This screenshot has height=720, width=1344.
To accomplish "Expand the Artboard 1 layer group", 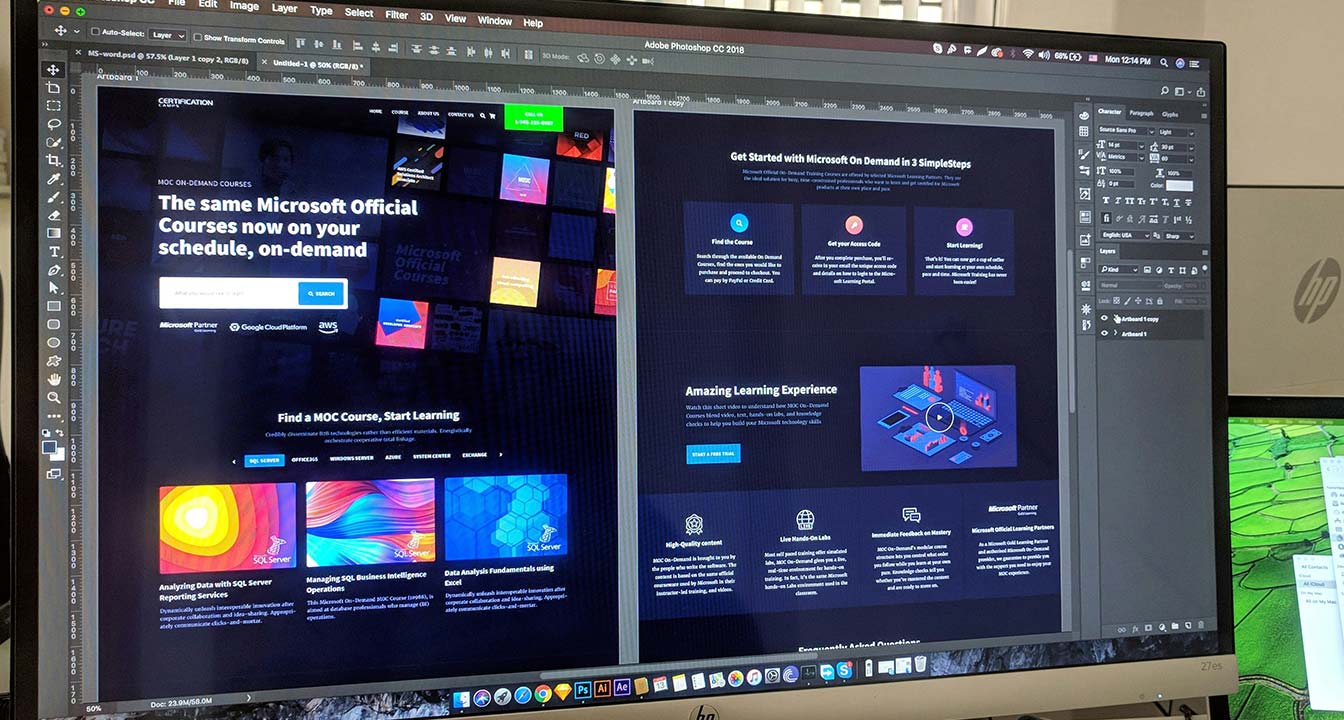I will pos(1115,334).
